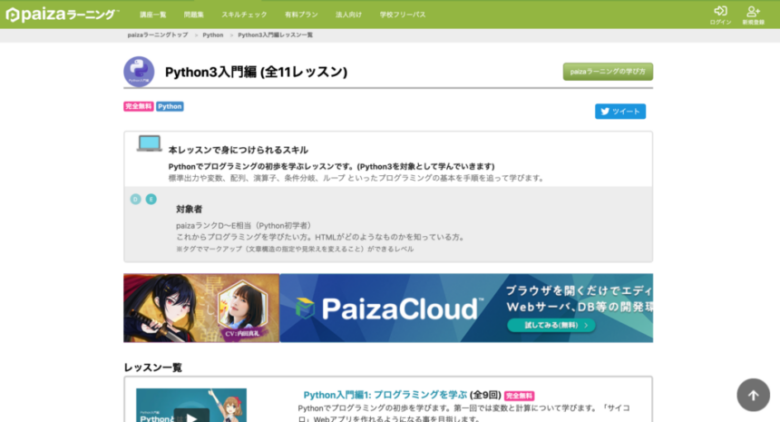
Task: Click the 対象者 heading
Action: pyautogui.click(x=189, y=209)
